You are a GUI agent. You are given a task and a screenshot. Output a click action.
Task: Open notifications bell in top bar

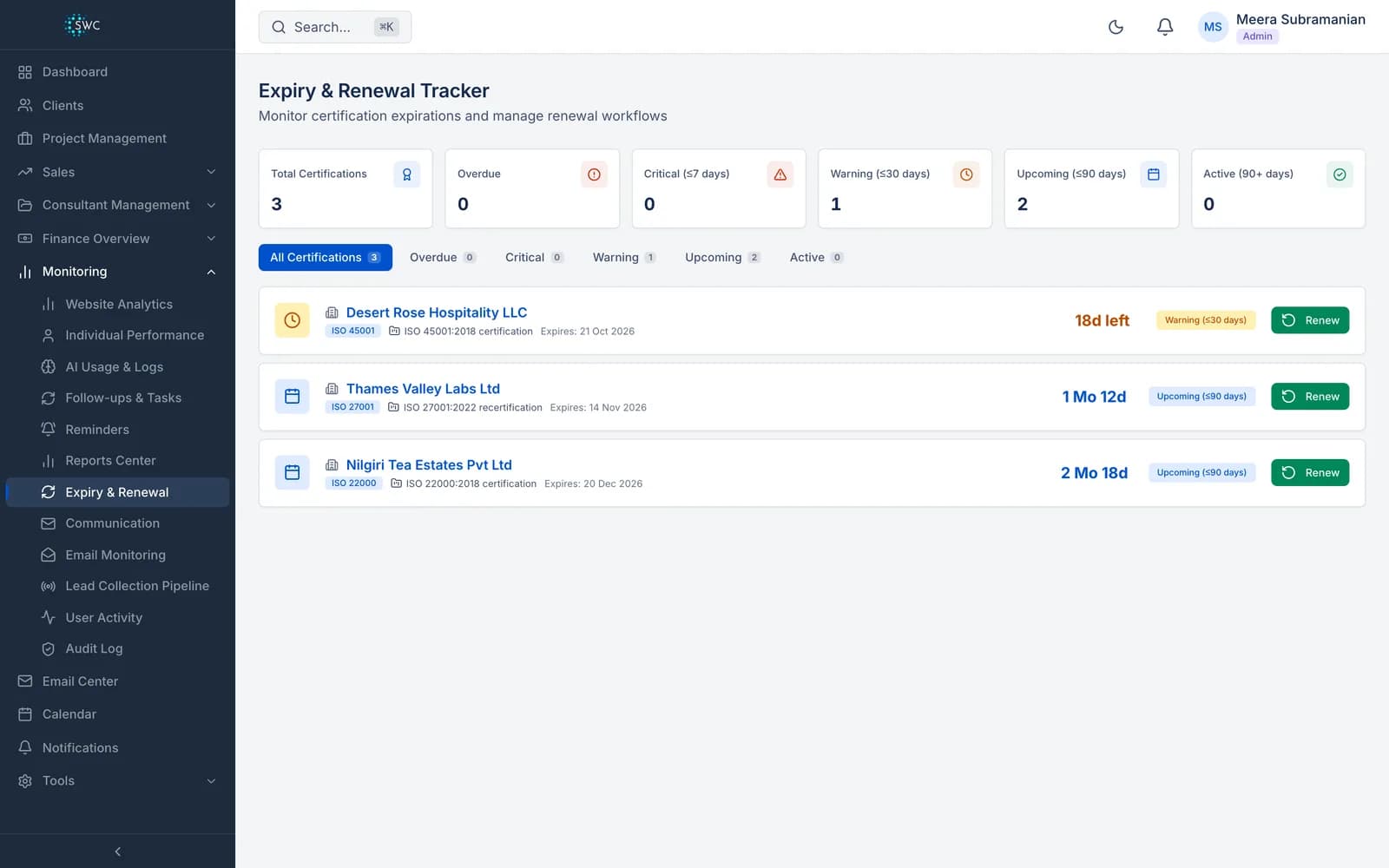point(1165,27)
